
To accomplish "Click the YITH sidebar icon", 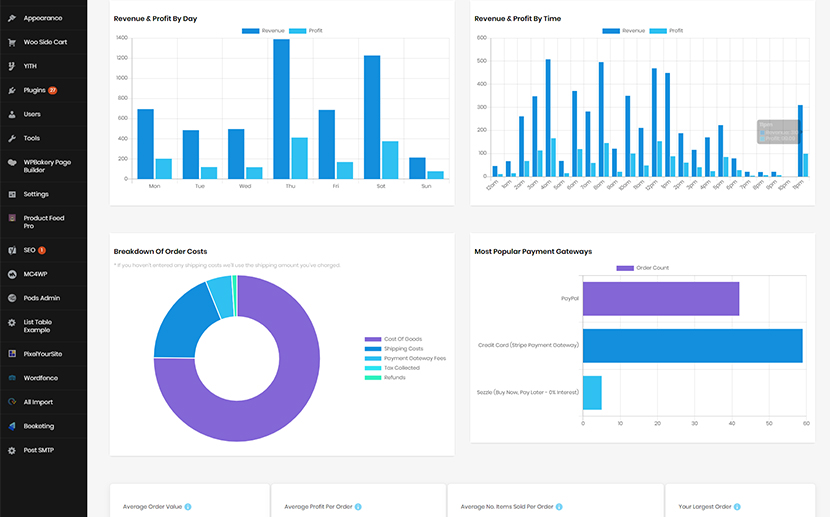I will [12, 66].
